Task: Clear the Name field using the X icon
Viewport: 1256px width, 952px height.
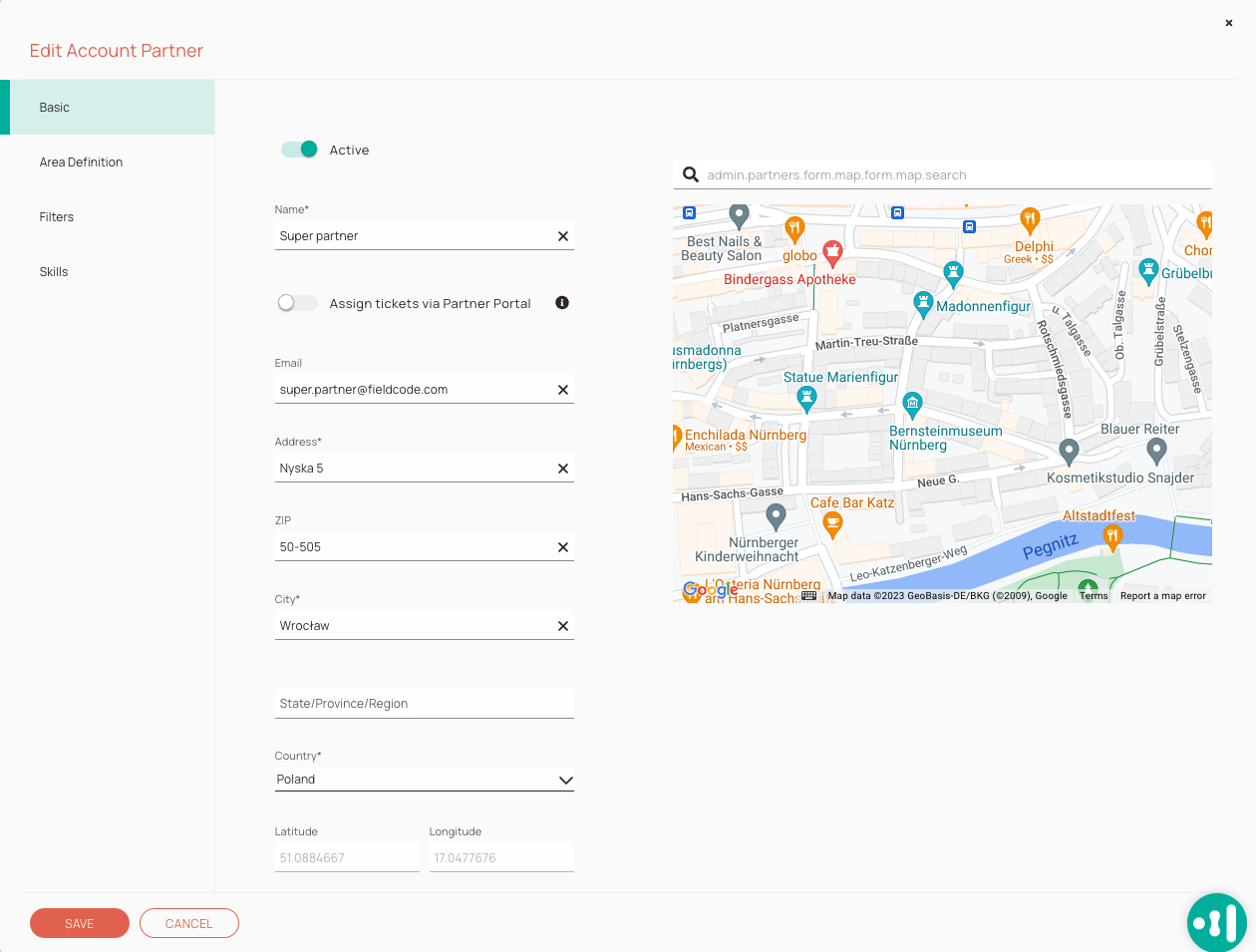Action: pyautogui.click(x=562, y=235)
